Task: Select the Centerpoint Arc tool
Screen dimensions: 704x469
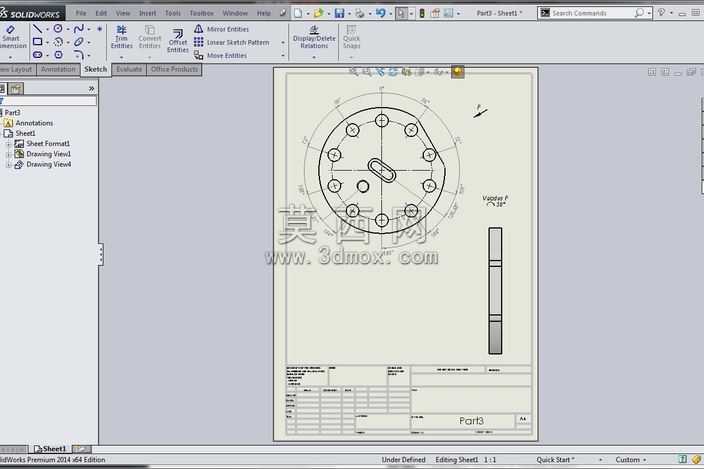Action: (x=58, y=42)
